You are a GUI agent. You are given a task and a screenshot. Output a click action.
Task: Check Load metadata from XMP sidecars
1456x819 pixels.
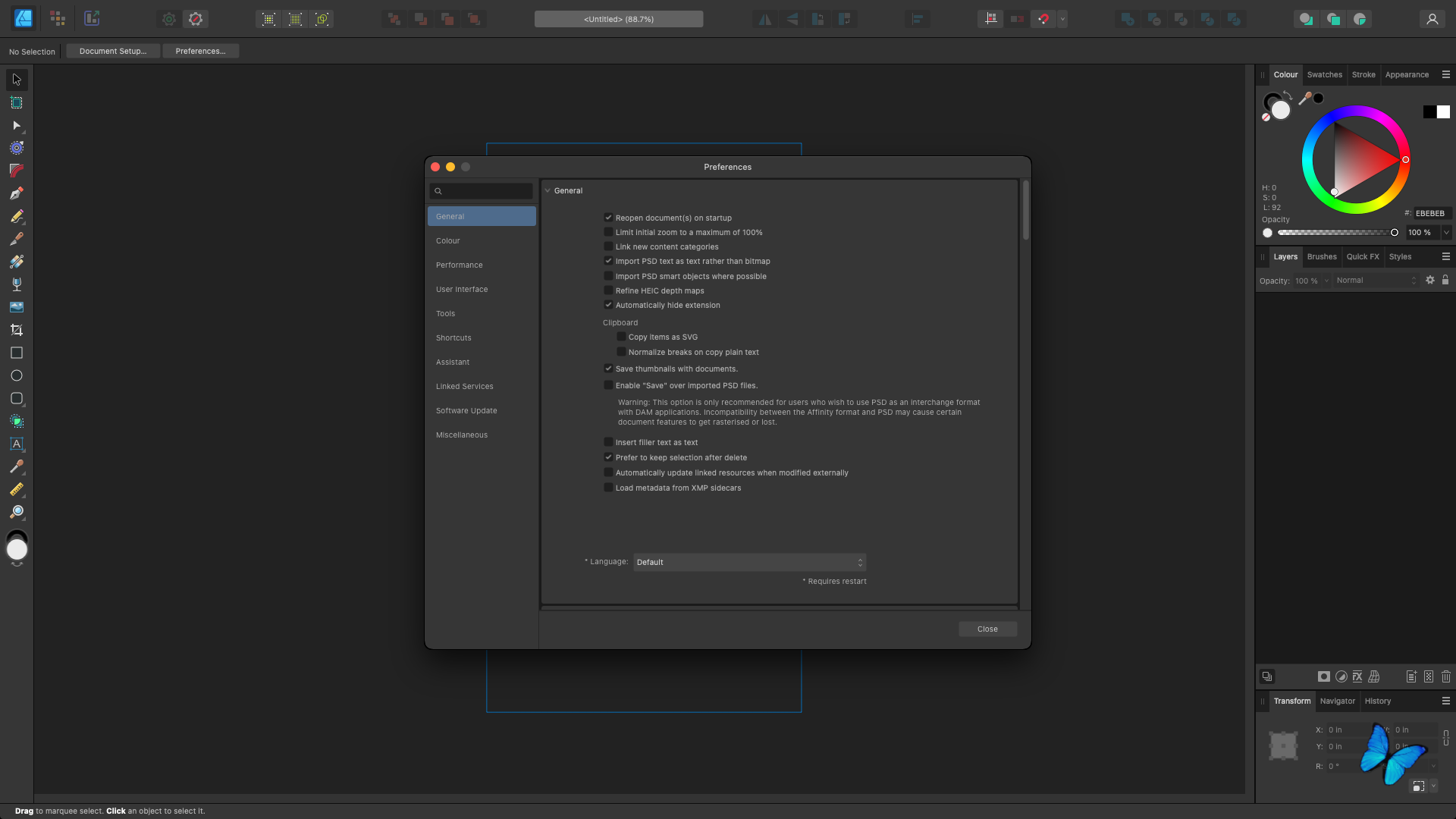point(608,488)
